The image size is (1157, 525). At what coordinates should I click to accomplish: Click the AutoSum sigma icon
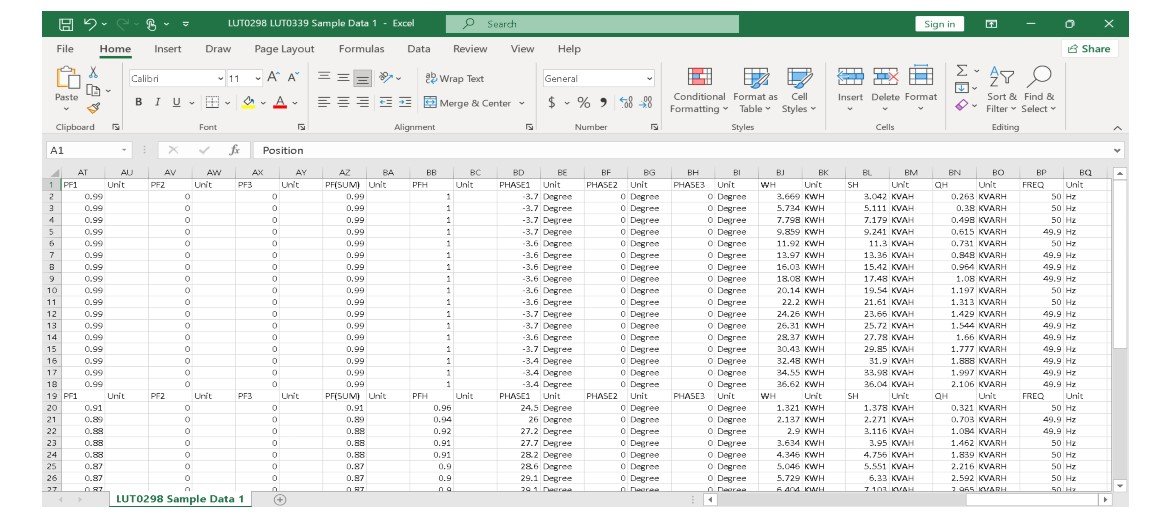coord(961,71)
